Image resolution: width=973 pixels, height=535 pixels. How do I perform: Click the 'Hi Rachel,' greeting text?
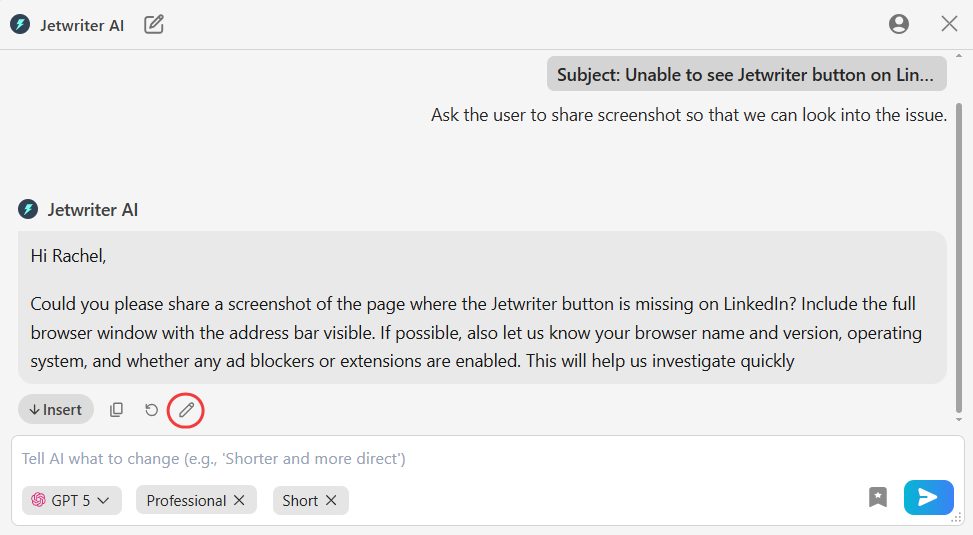tap(68, 256)
